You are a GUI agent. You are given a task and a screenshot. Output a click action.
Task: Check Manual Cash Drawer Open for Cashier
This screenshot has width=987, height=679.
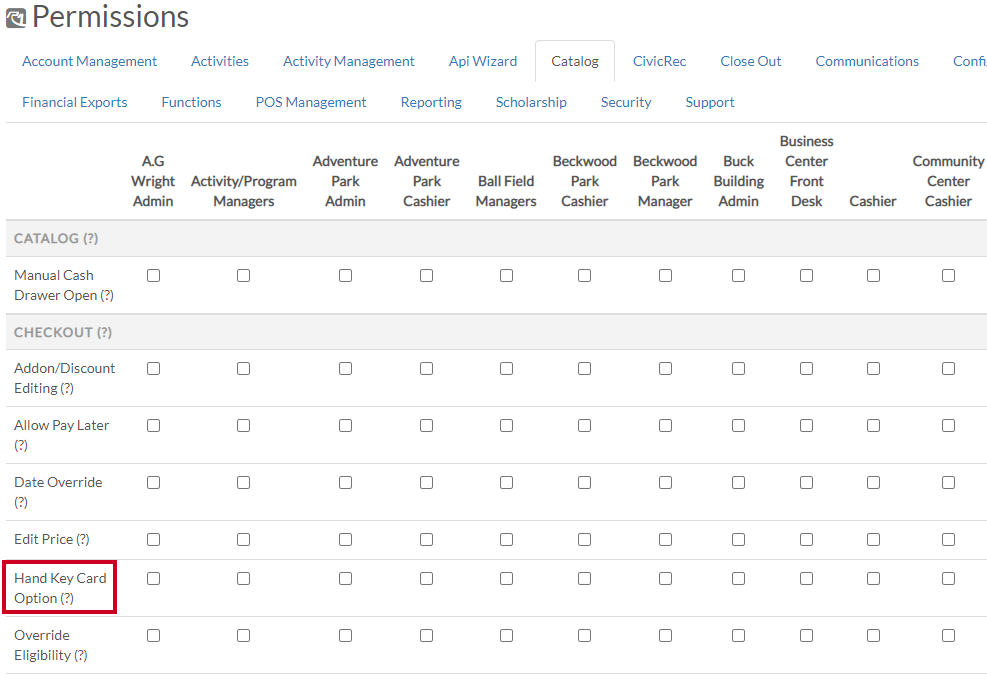click(873, 276)
